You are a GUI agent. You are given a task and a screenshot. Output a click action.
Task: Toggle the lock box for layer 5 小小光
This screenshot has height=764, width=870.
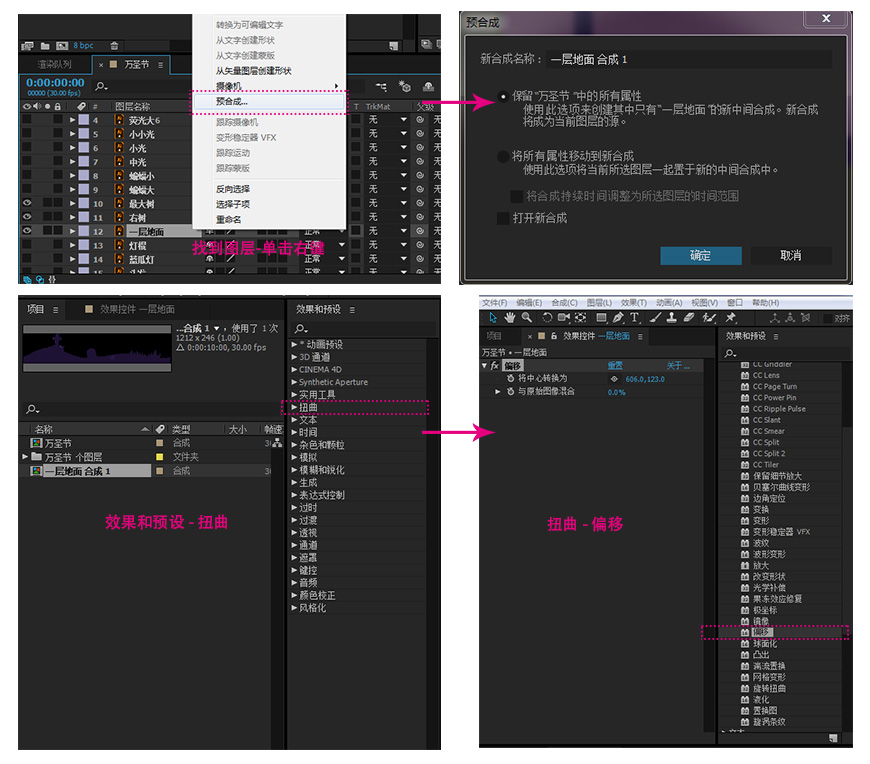pos(58,134)
